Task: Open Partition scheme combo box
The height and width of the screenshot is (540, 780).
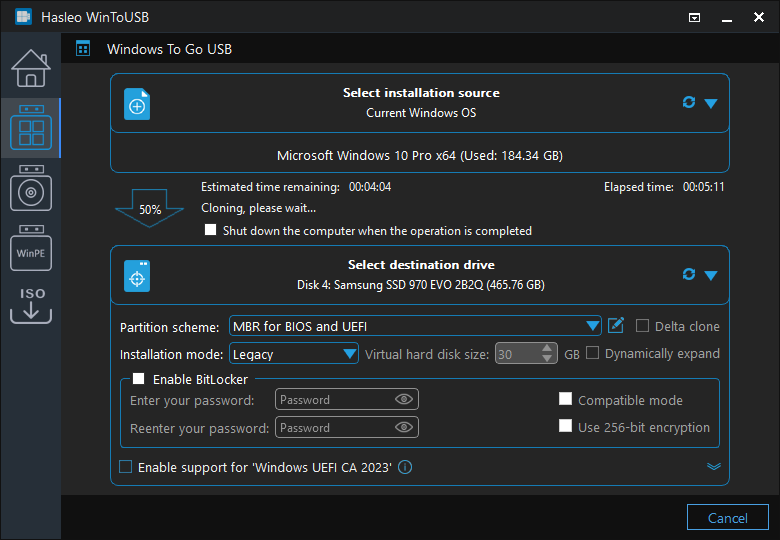Action: [x=415, y=326]
